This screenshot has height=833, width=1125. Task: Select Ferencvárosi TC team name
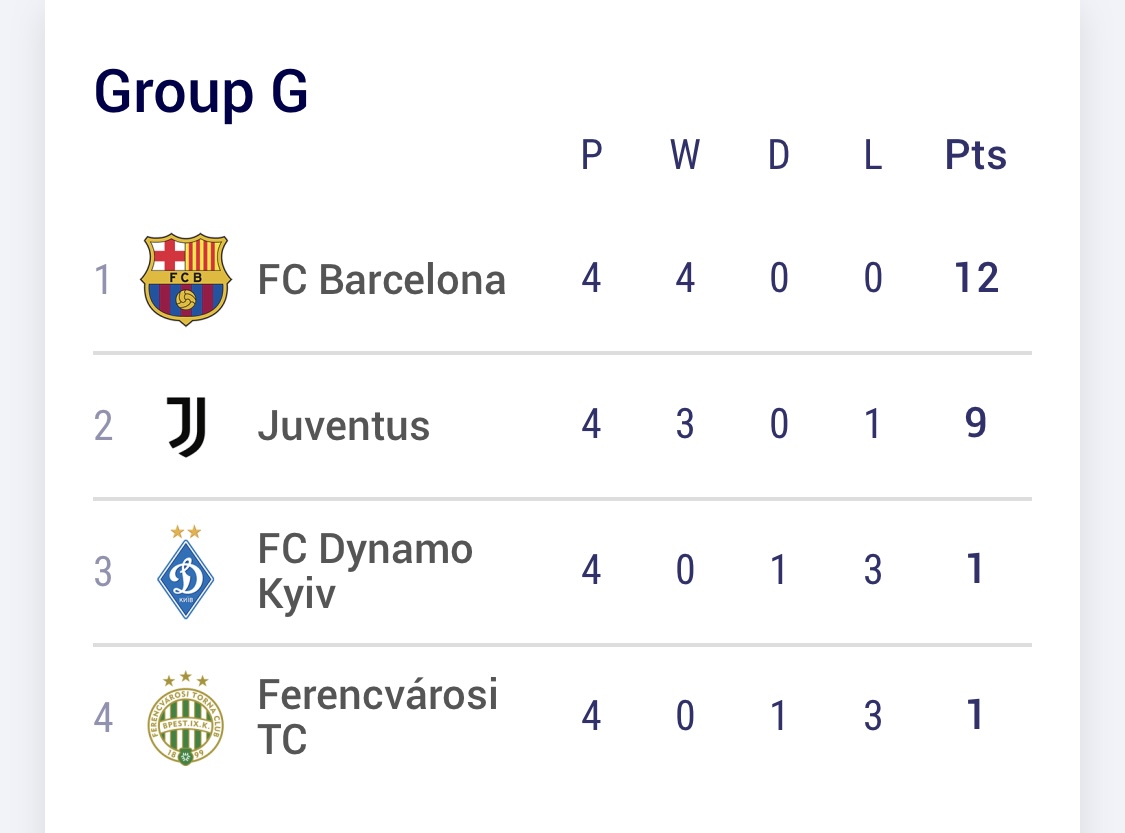point(377,717)
